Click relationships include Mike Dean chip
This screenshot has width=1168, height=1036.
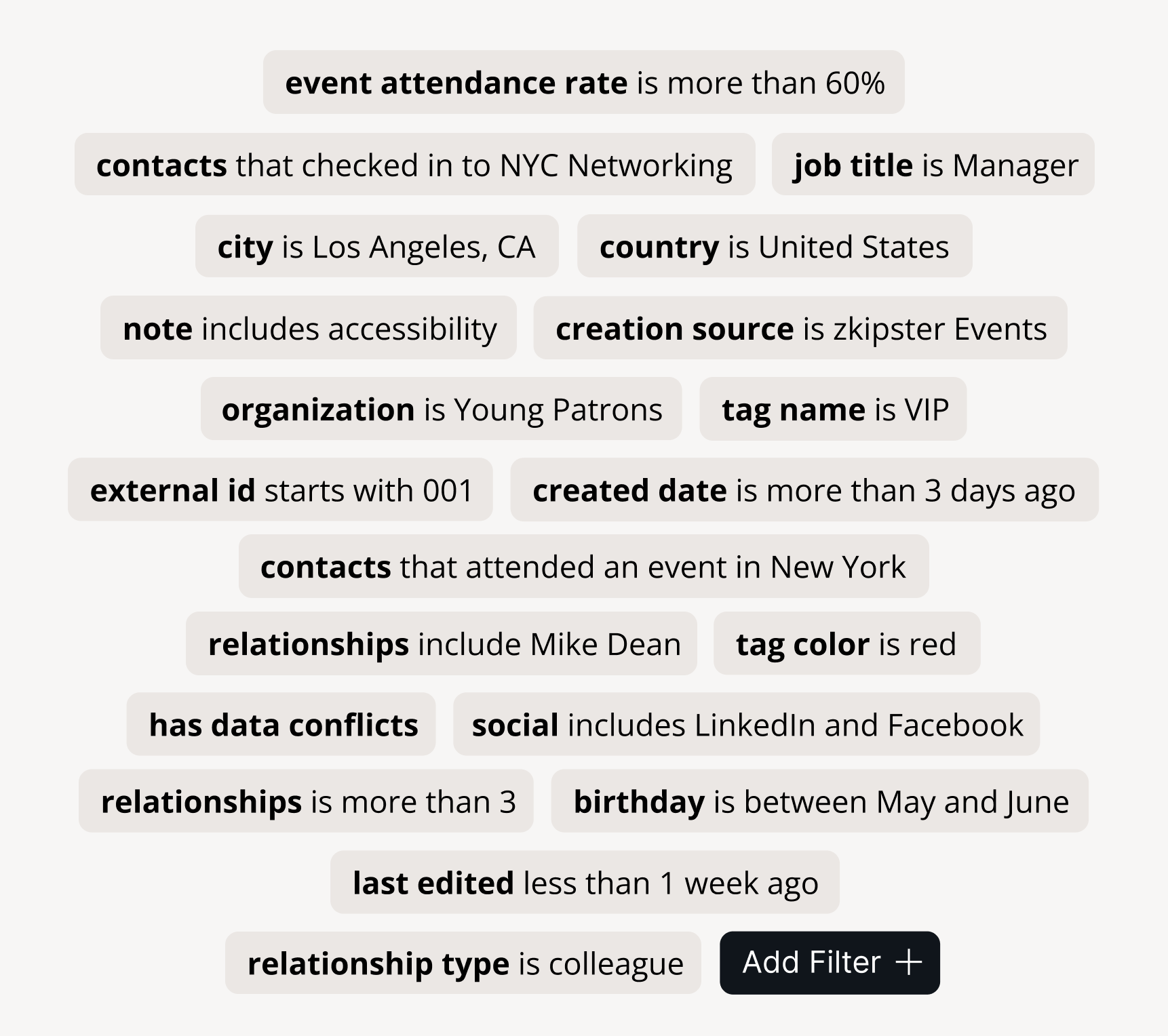click(x=441, y=643)
